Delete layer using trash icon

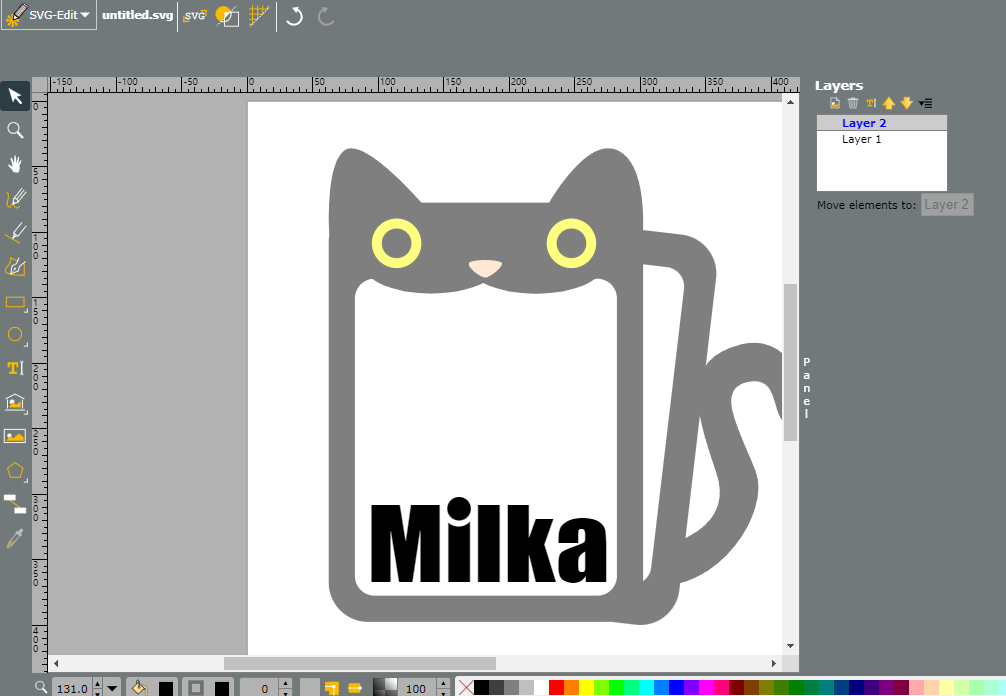[853, 103]
